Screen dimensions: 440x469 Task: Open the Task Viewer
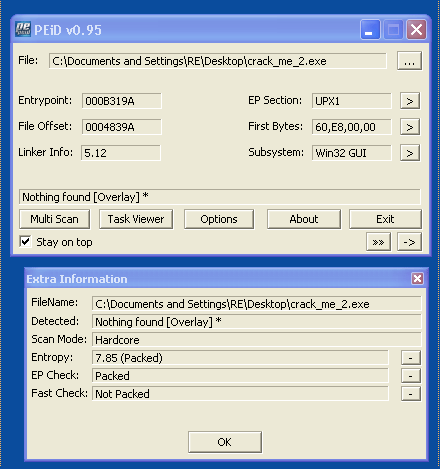coord(136,219)
